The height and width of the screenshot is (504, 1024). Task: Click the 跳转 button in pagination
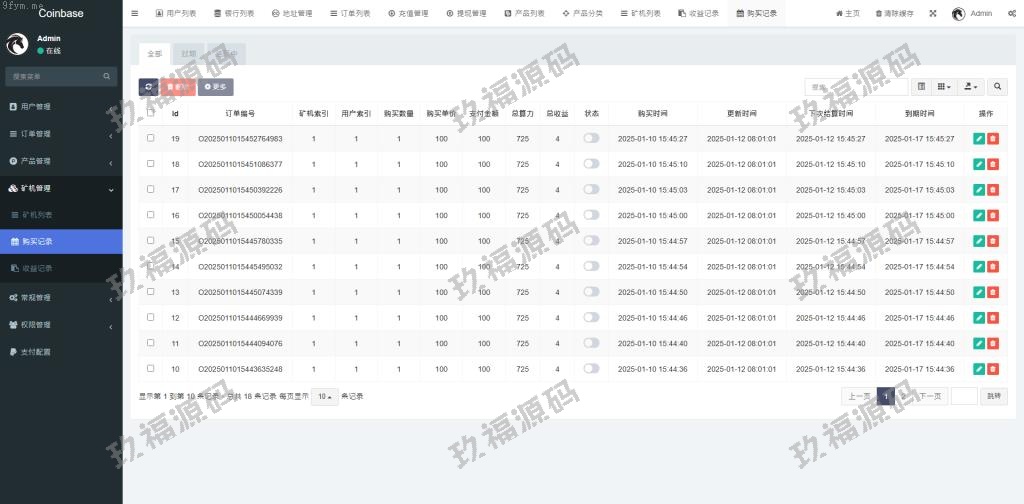[993, 396]
